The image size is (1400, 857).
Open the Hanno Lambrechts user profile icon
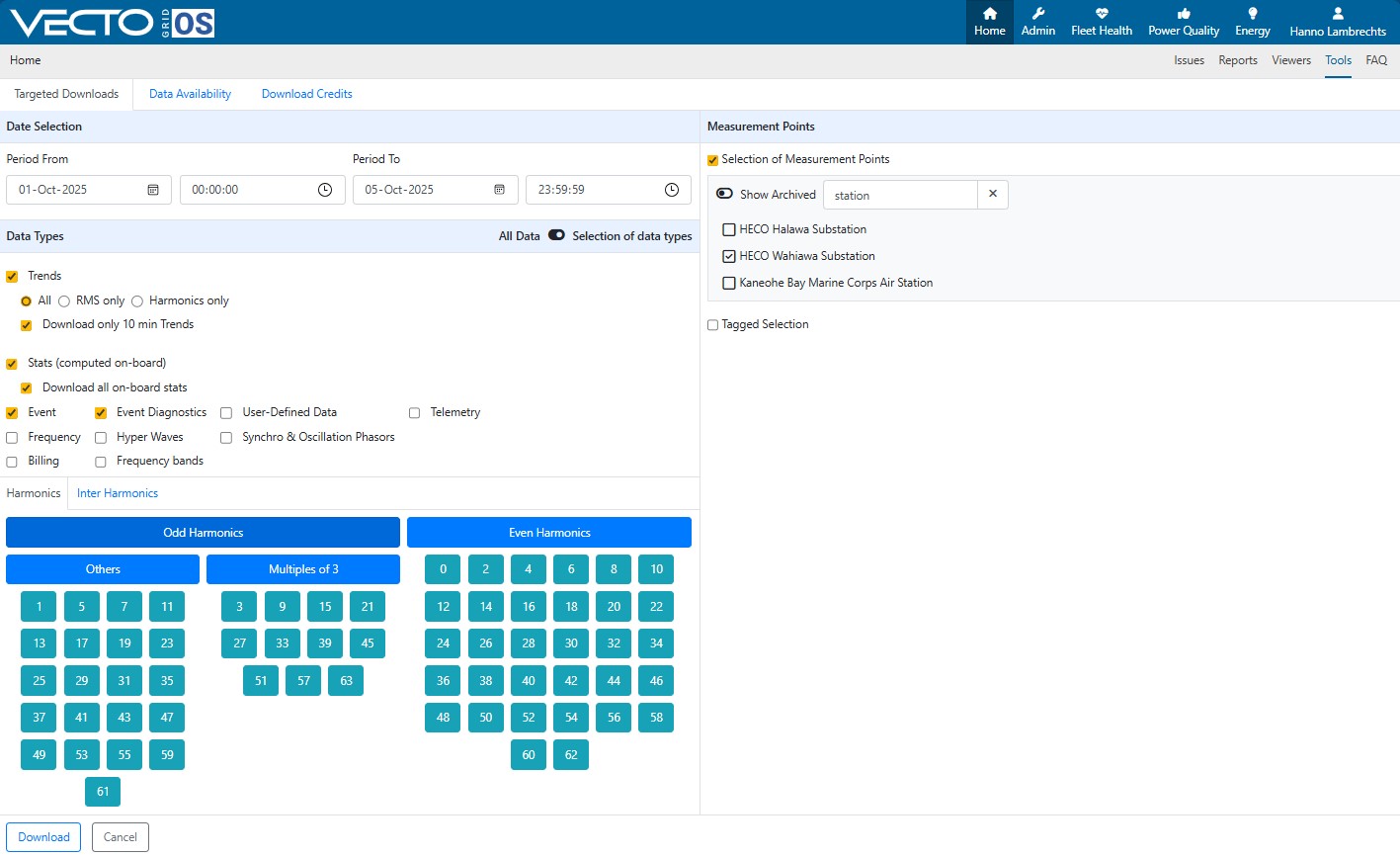[1338, 14]
